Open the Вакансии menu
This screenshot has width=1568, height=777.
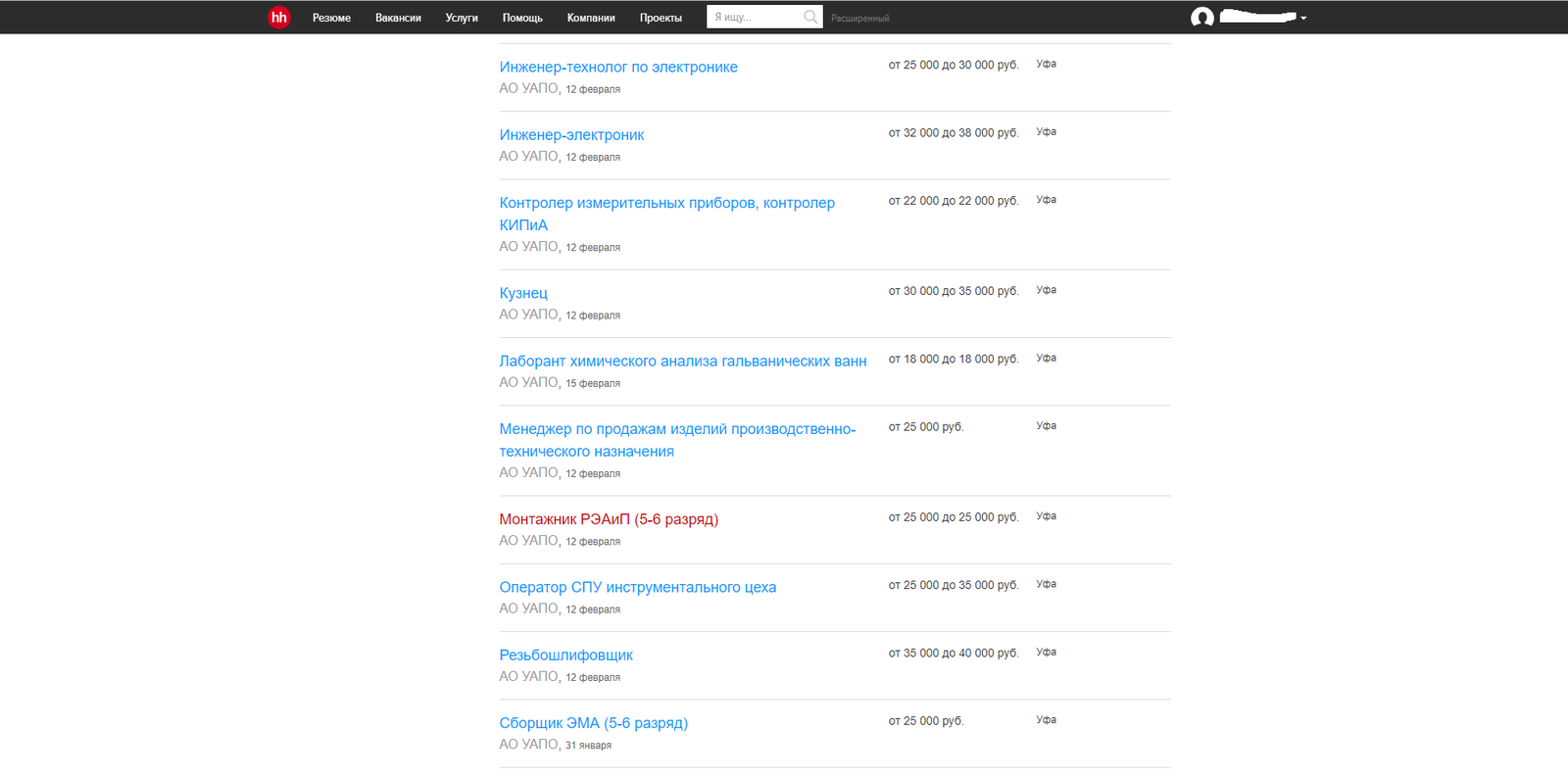click(x=398, y=18)
